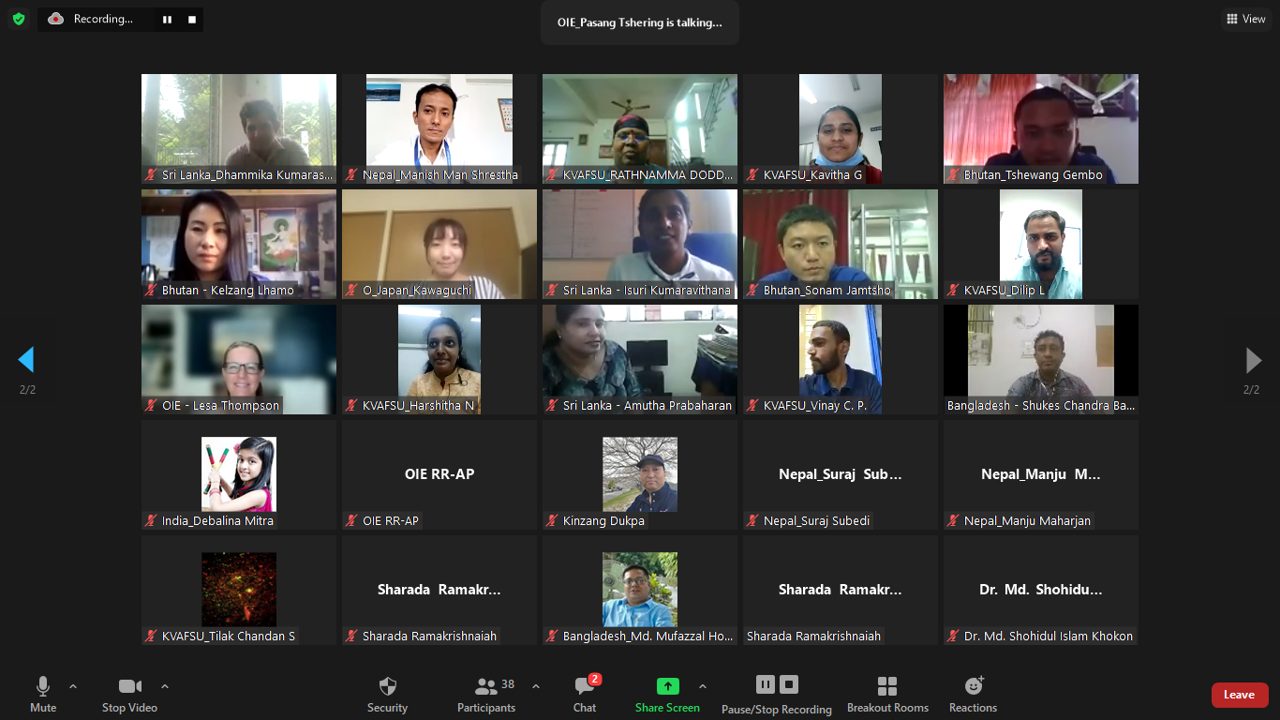Viewport: 1280px width, 720px height.
Task: Stop Video camera toggle
Action: (129, 694)
